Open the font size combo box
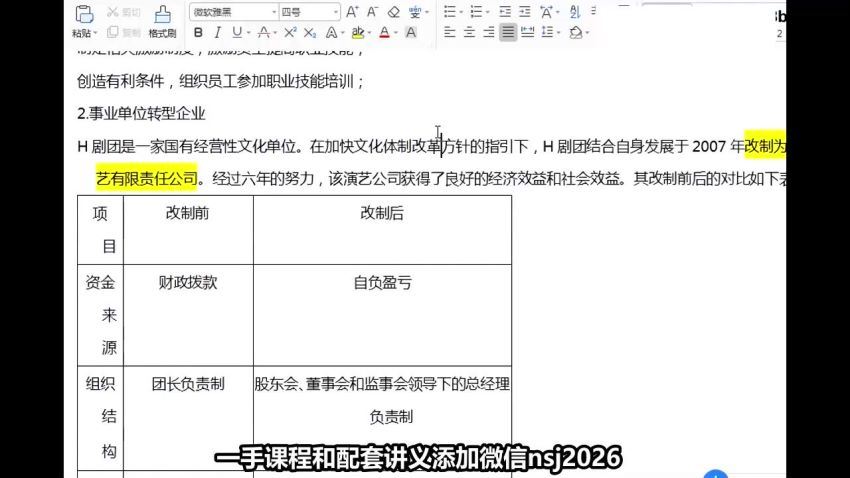This screenshot has width=850, height=478. (x=309, y=12)
